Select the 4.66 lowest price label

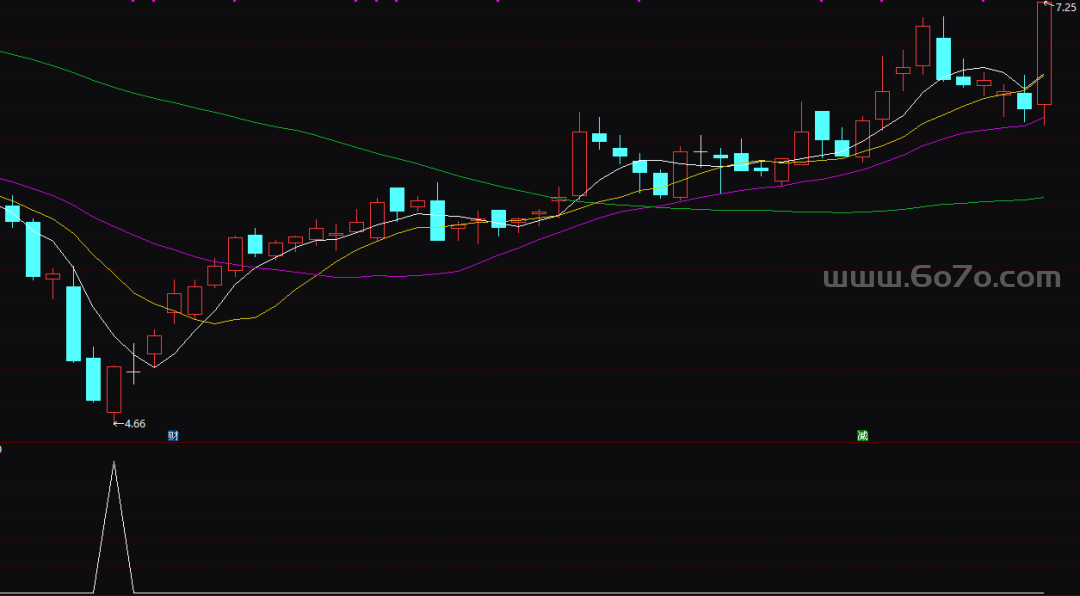pyautogui.click(x=133, y=424)
